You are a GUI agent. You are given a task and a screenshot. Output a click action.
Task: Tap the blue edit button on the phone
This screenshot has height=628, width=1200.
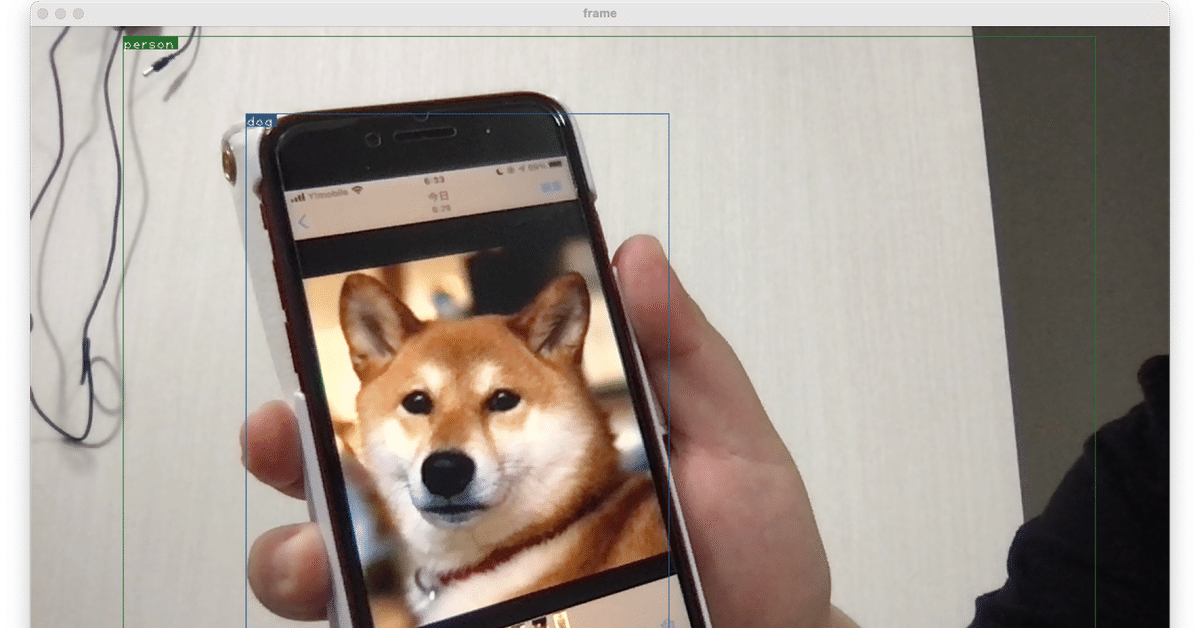(551, 188)
